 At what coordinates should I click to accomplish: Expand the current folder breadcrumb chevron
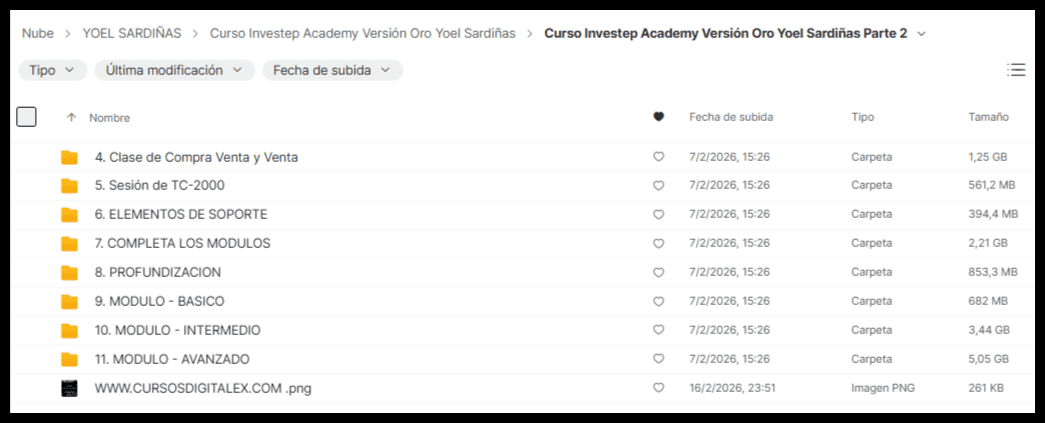pyautogui.click(x=921, y=33)
